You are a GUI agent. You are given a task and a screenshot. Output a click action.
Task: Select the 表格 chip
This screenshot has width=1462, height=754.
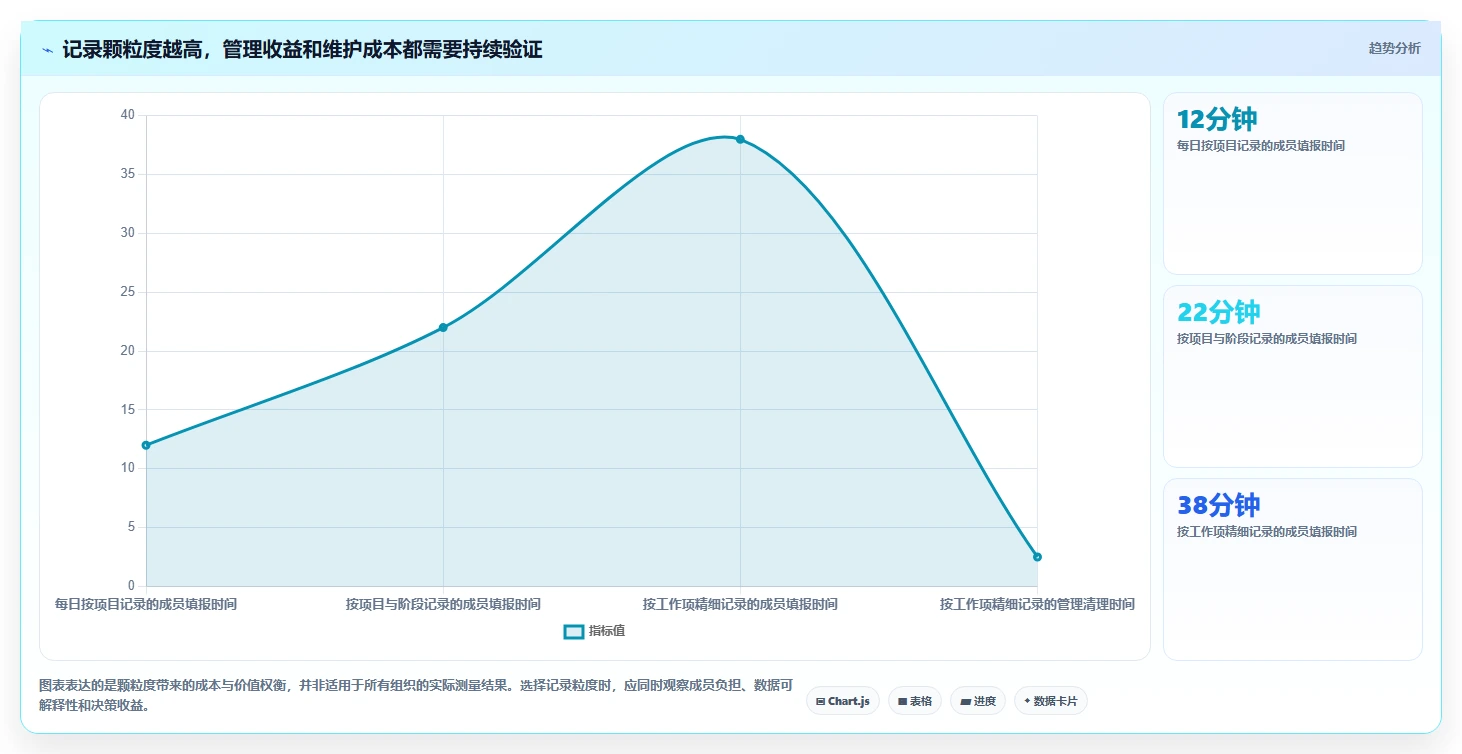point(915,701)
